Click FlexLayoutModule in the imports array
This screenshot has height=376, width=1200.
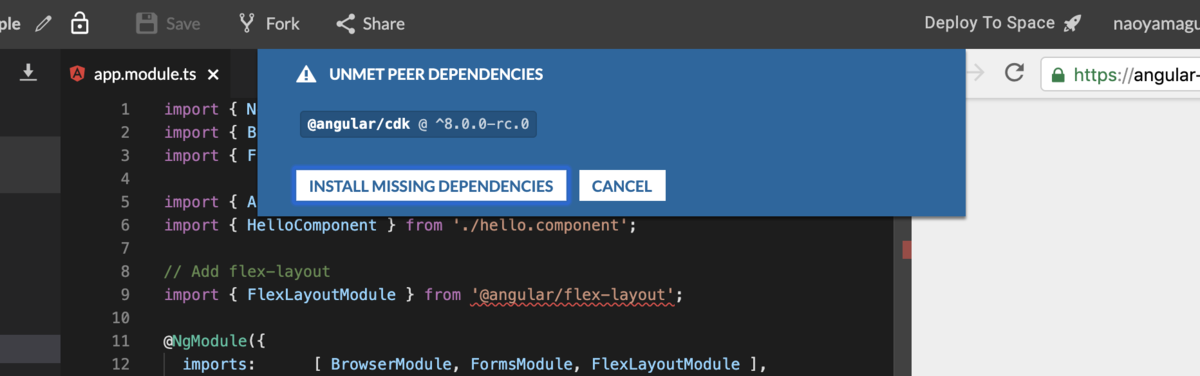[665, 364]
